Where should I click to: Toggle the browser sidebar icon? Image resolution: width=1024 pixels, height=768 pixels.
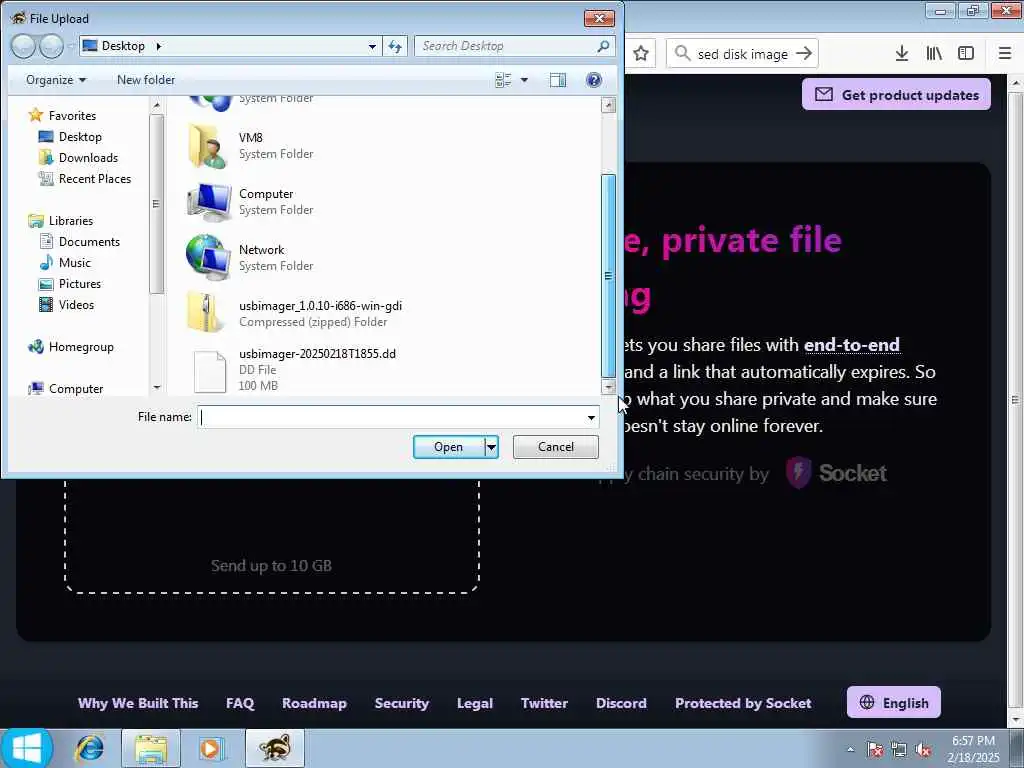pyautogui.click(x=966, y=54)
